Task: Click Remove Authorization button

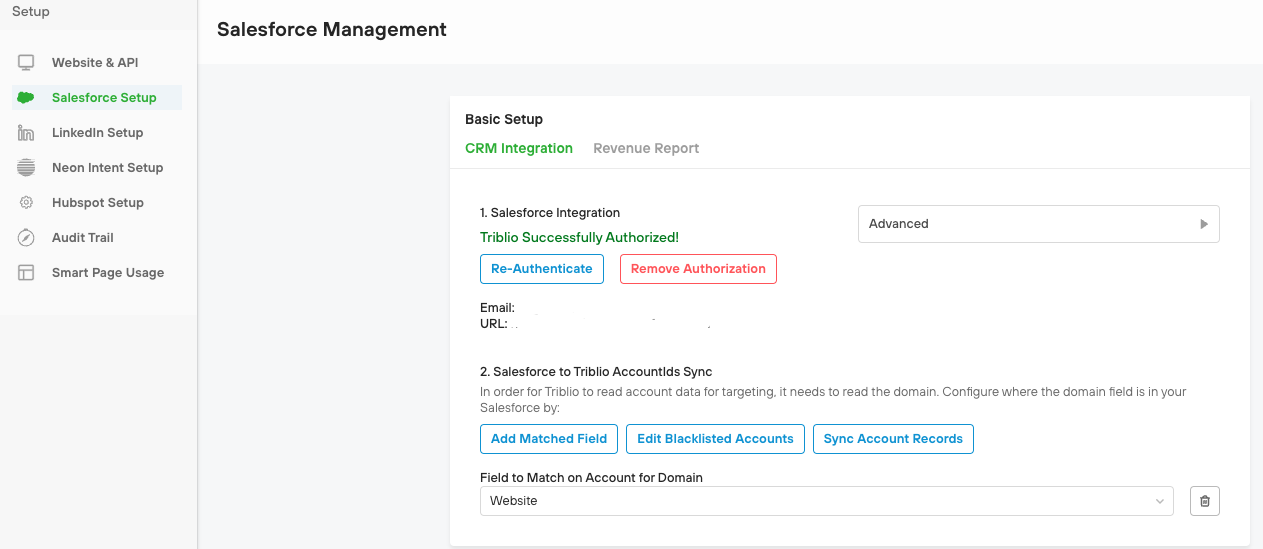Action: [698, 269]
